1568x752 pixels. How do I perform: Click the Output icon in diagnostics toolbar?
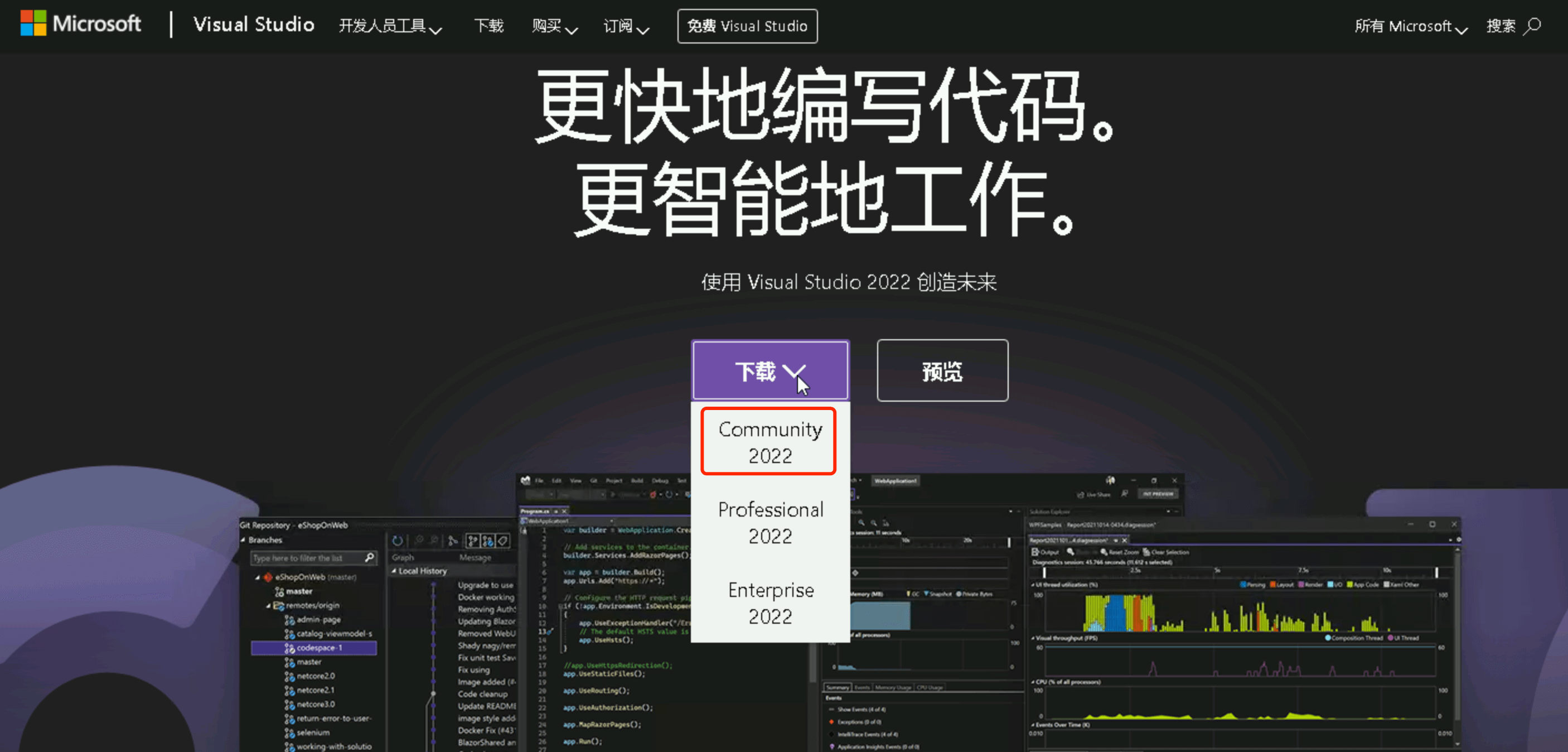tap(1035, 552)
